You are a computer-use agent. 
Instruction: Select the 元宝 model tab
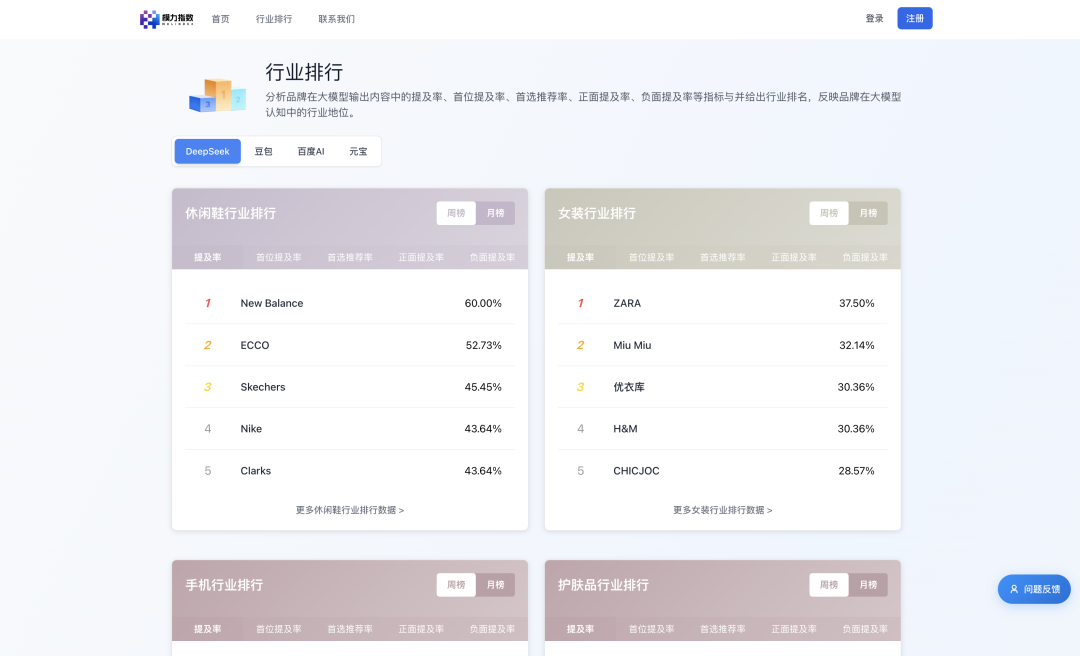click(358, 152)
